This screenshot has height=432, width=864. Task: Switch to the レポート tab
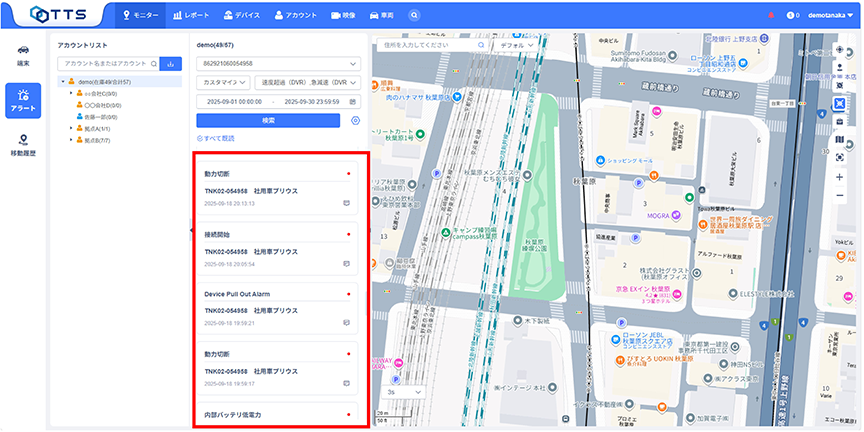tap(191, 15)
